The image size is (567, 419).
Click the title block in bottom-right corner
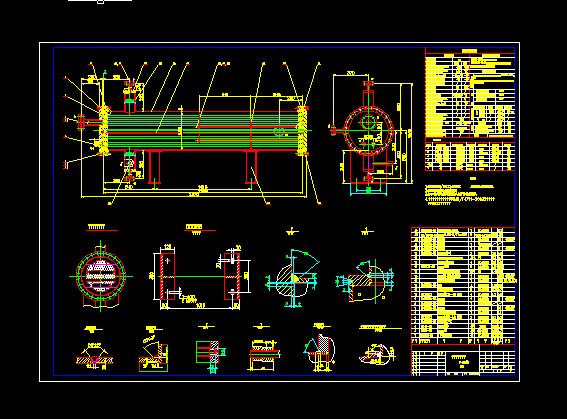pyautogui.click(x=463, y=360)
